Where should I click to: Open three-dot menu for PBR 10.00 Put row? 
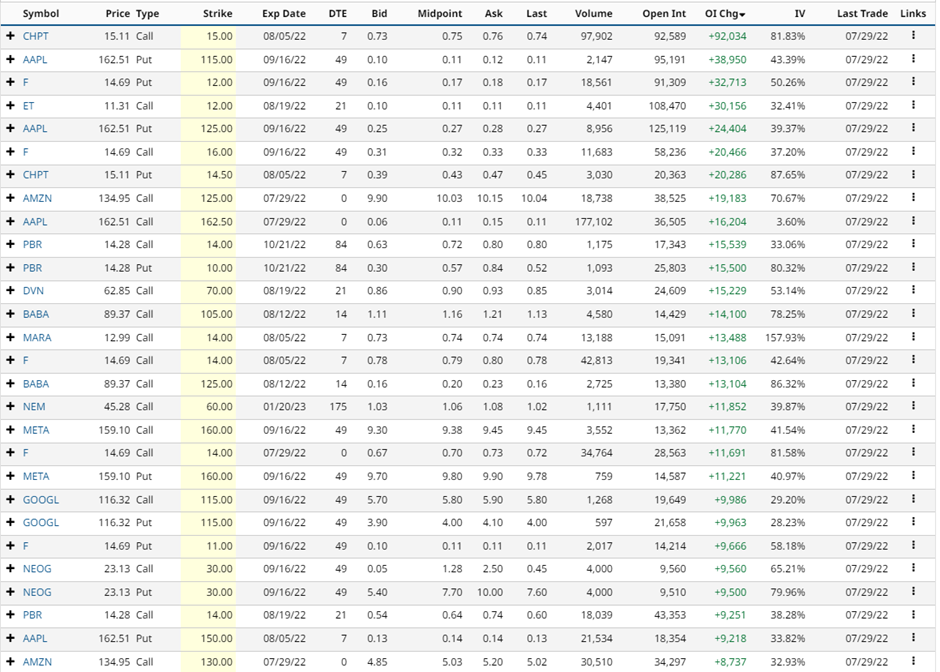tap(913, 267)
